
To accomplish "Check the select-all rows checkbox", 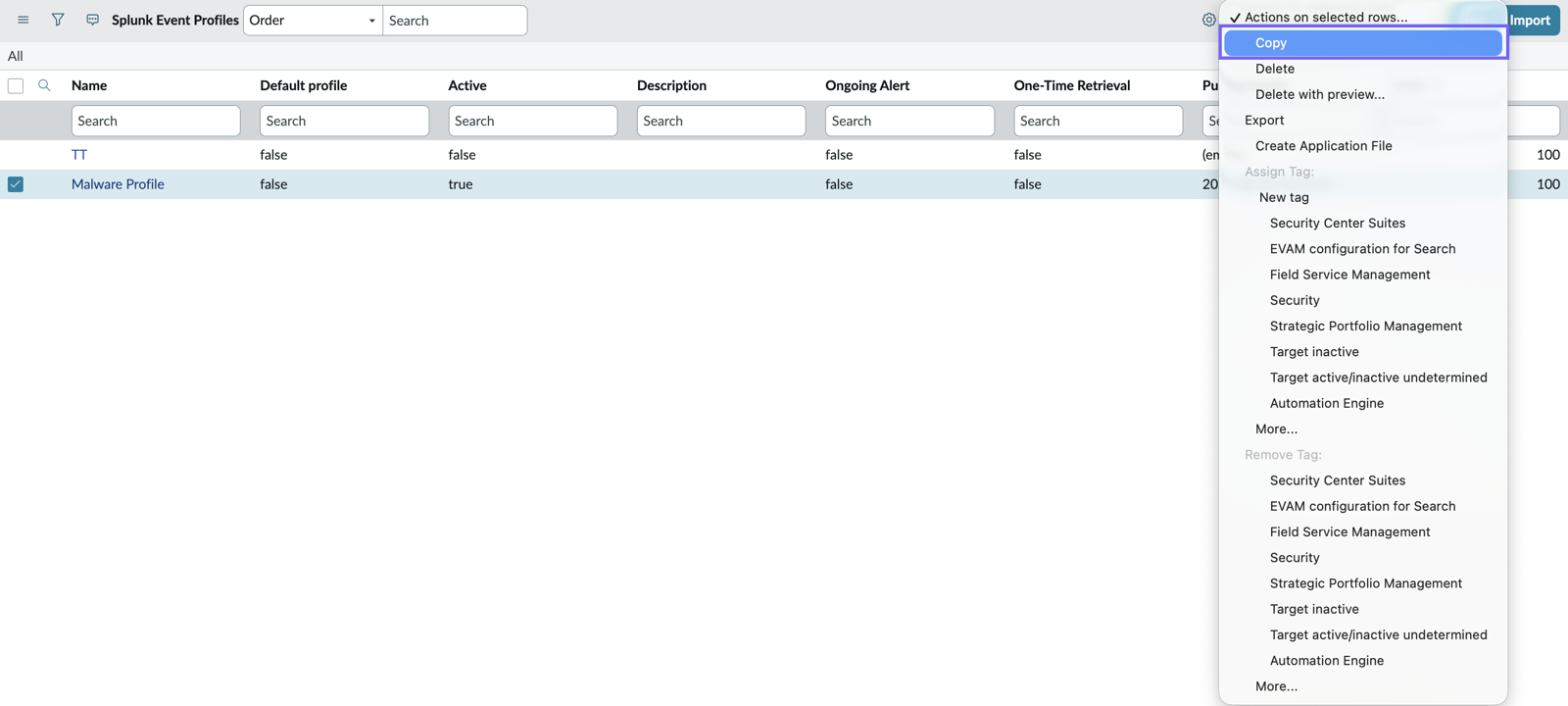I will click(16, 85).
